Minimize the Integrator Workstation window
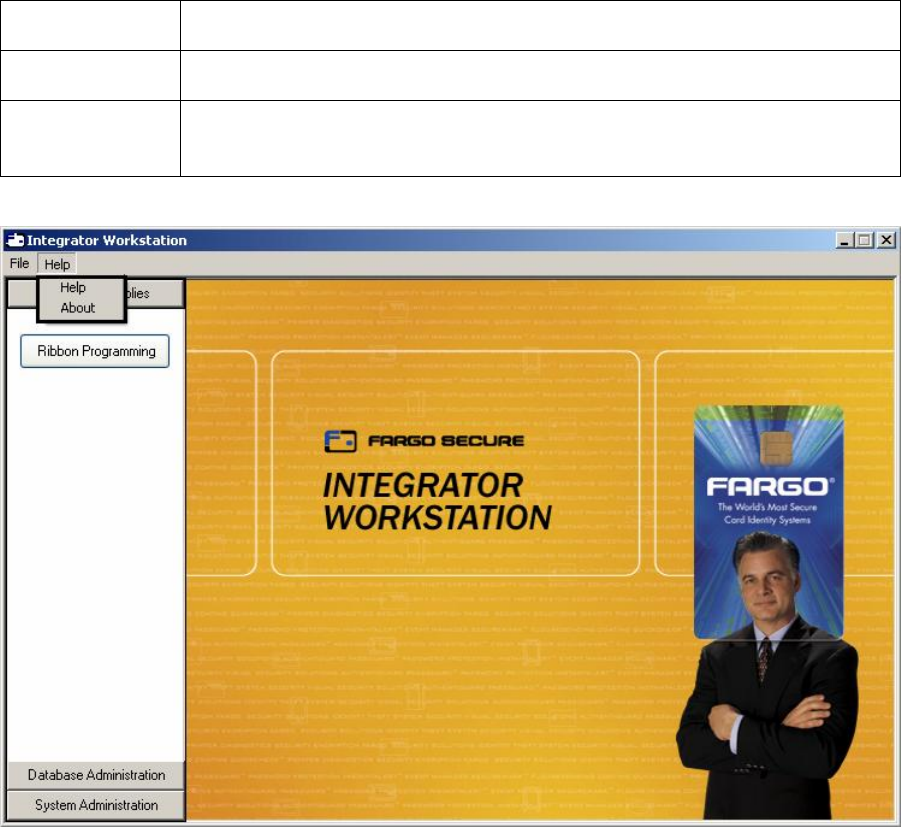901x827 pixels. coord(844,240)
